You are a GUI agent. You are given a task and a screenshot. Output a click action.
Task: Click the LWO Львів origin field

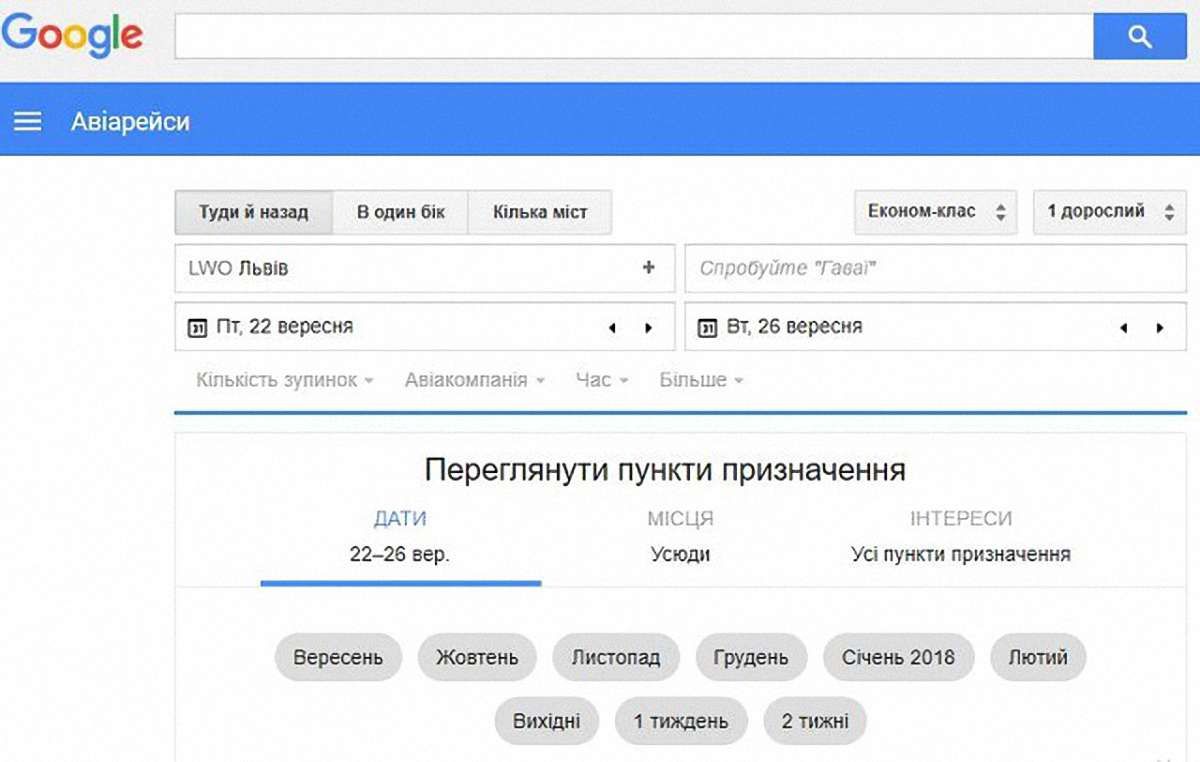425,268
